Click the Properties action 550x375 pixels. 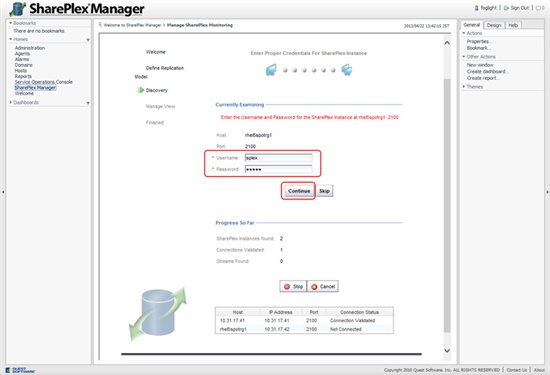click(x=479, y=41)
